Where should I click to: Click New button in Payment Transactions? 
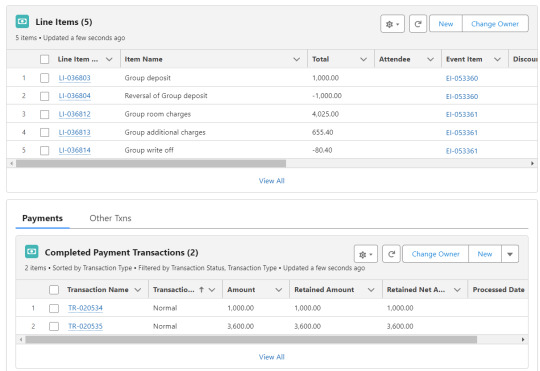point(485,254)
